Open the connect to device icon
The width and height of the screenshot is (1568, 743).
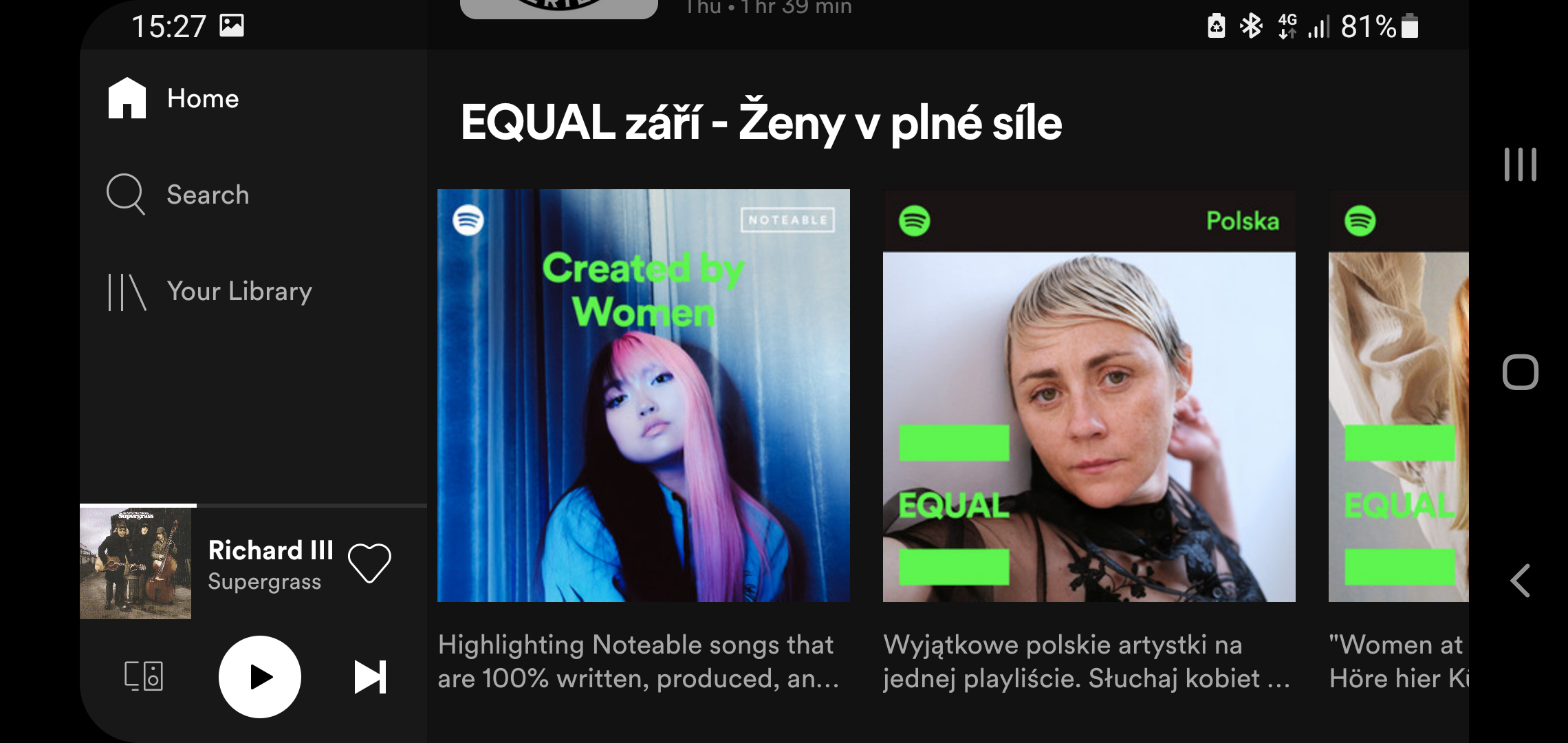pyautogui.click(x=144, y=676)
